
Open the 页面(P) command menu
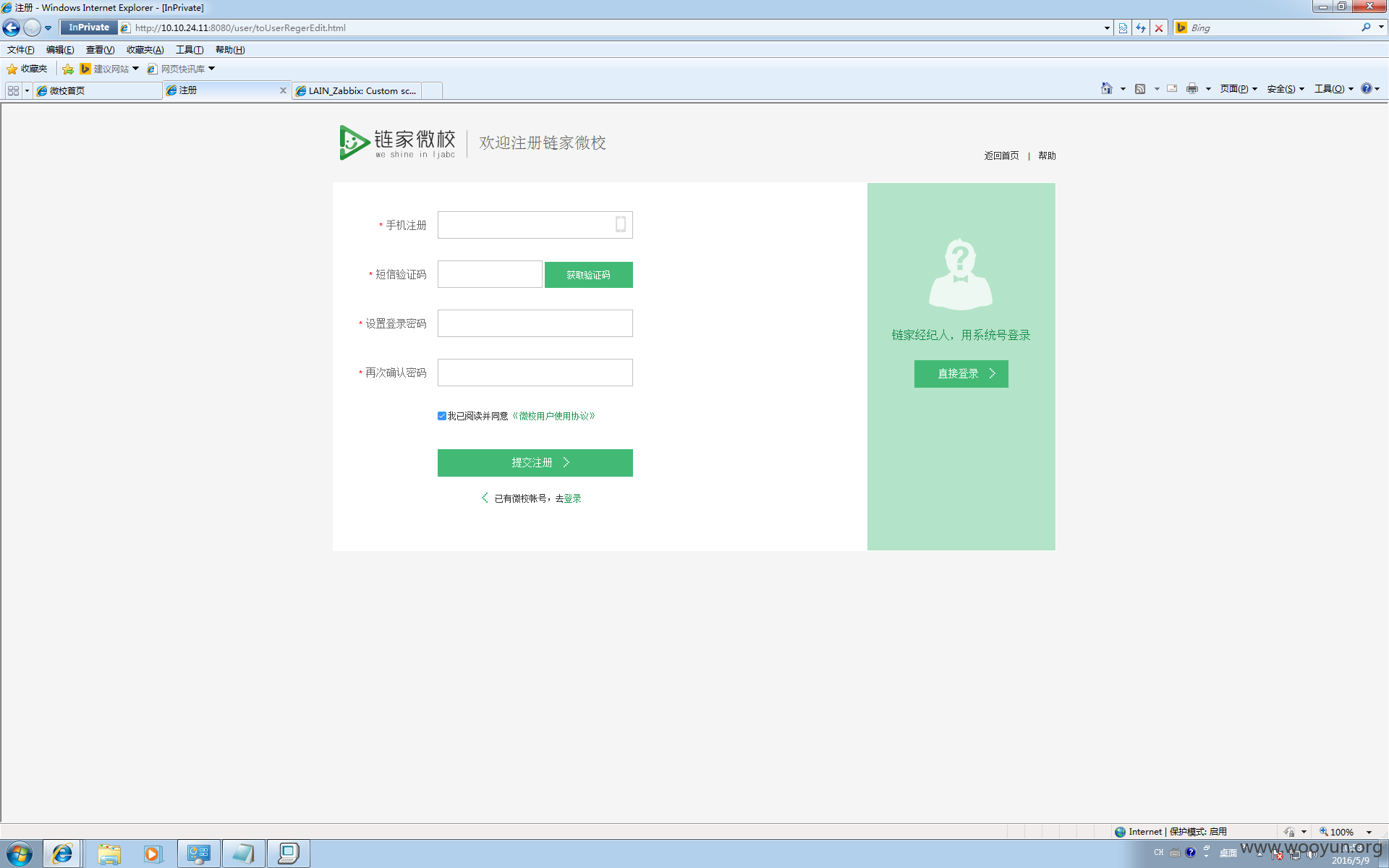click(x=1239, y=89)
